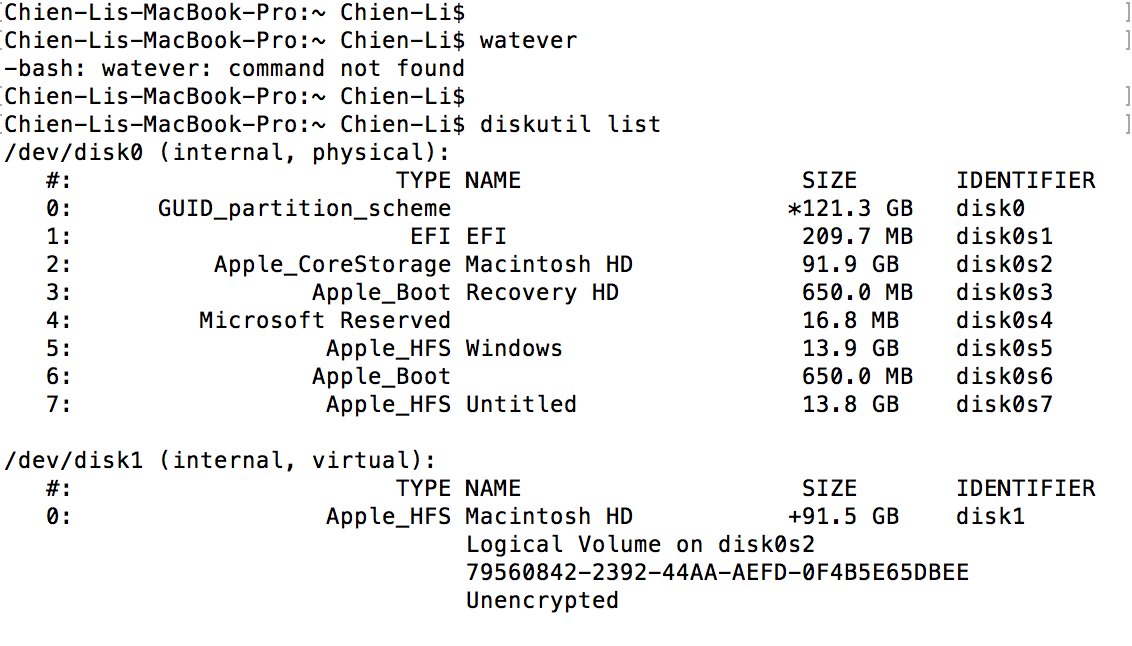This screenshot has width=1132, height=646.
Task: Click the 'Untitled' partition name
Action: (x=521, y=405)
